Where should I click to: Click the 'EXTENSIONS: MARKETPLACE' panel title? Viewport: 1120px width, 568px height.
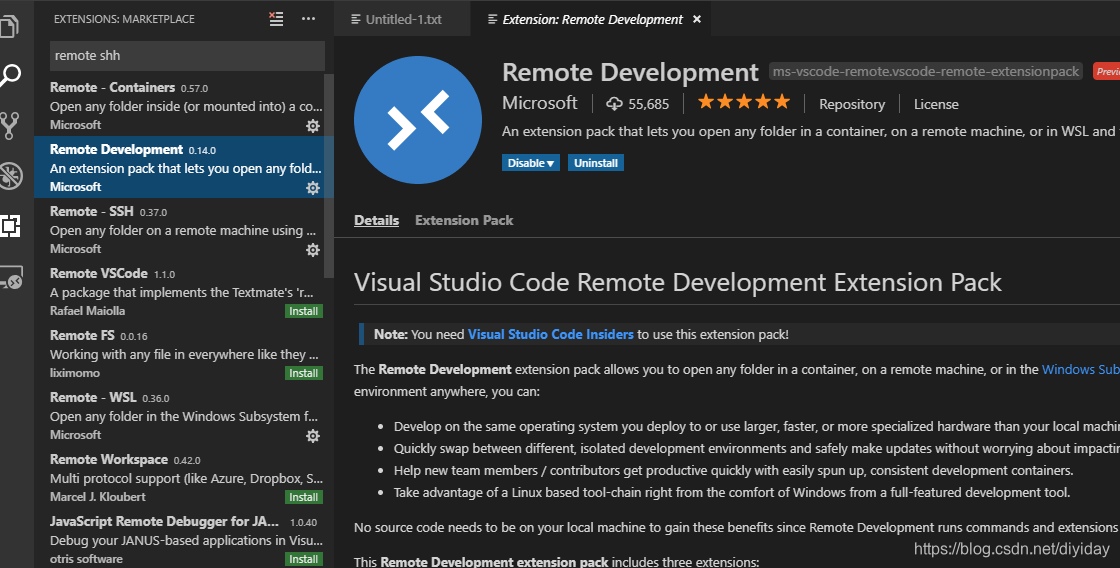(124, 19)
